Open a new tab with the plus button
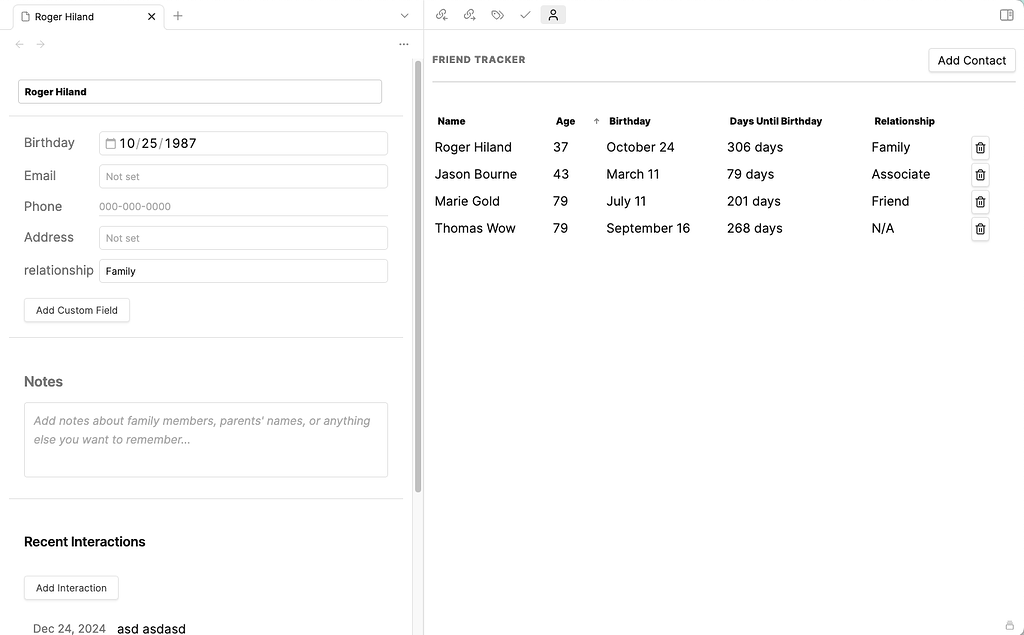The height and width of the screenshot is (635, 1024). pyautogui.click(x=178, y=16)
